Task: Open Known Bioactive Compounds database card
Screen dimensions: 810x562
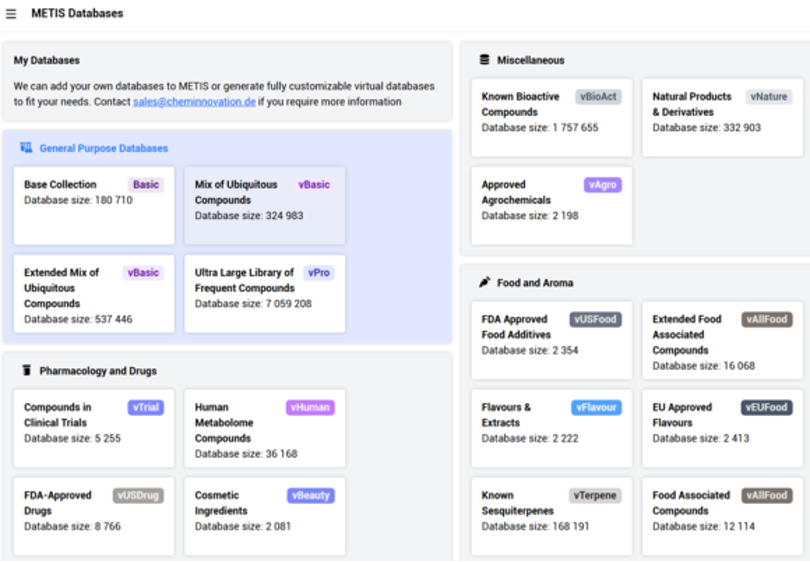Action: point(552,117)
